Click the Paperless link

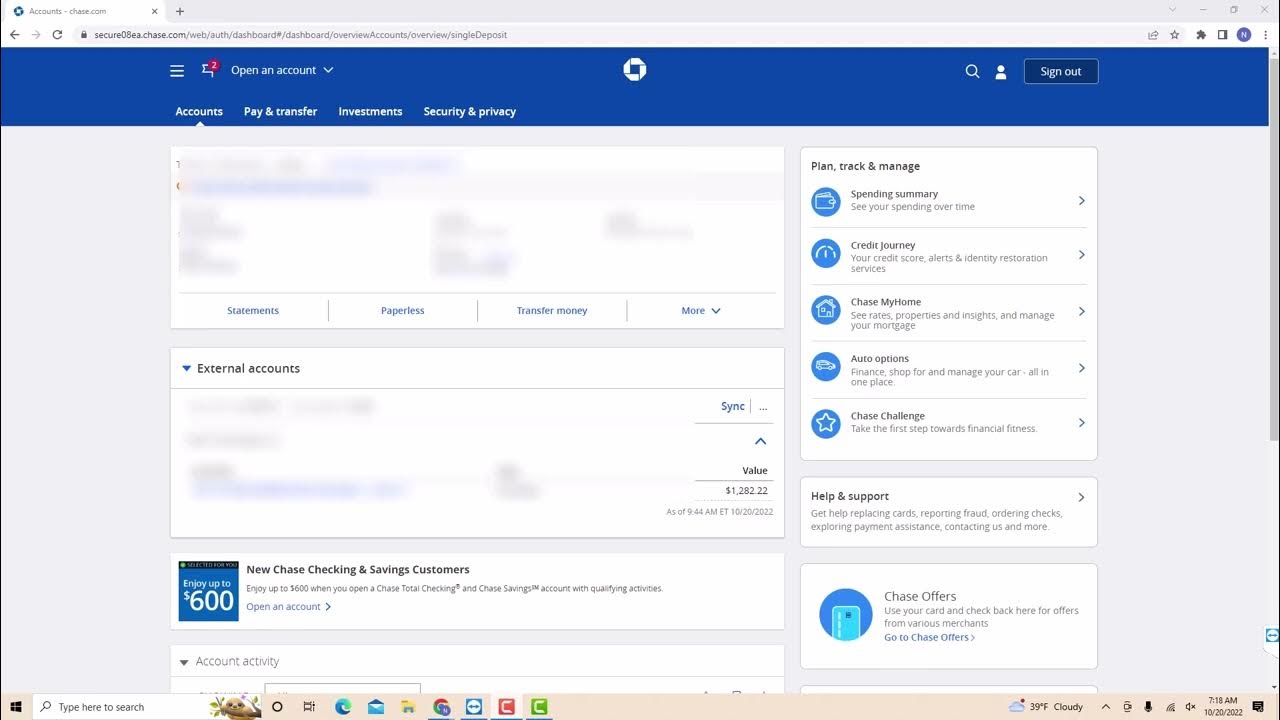pos(403,311)
